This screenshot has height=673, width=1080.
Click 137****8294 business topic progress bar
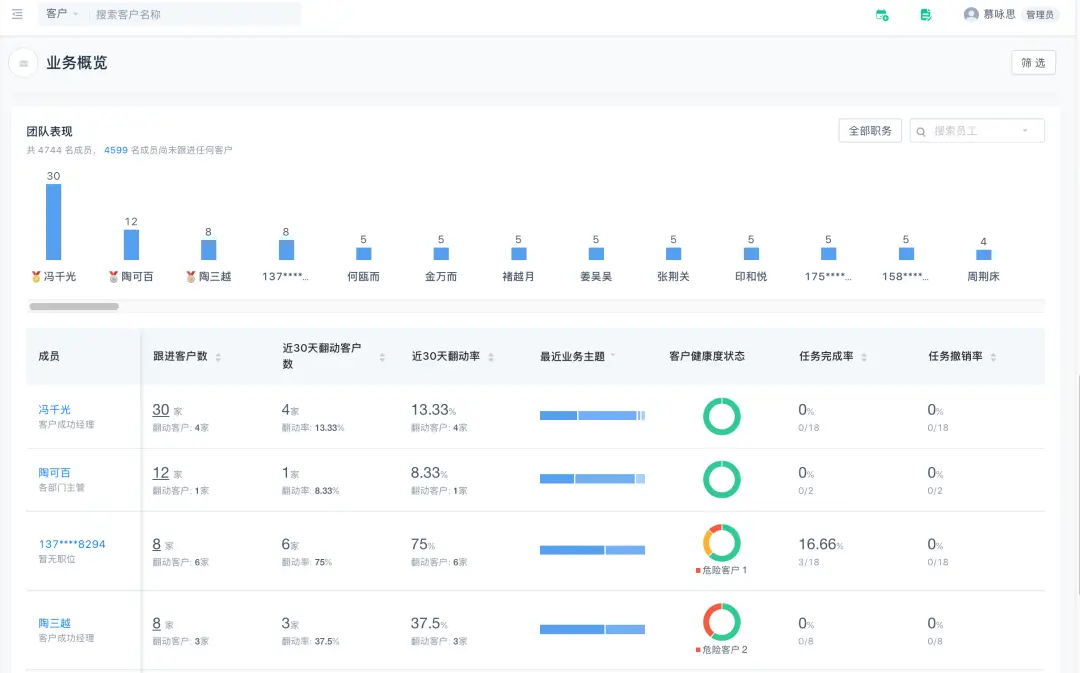click(x=592, y=550)
